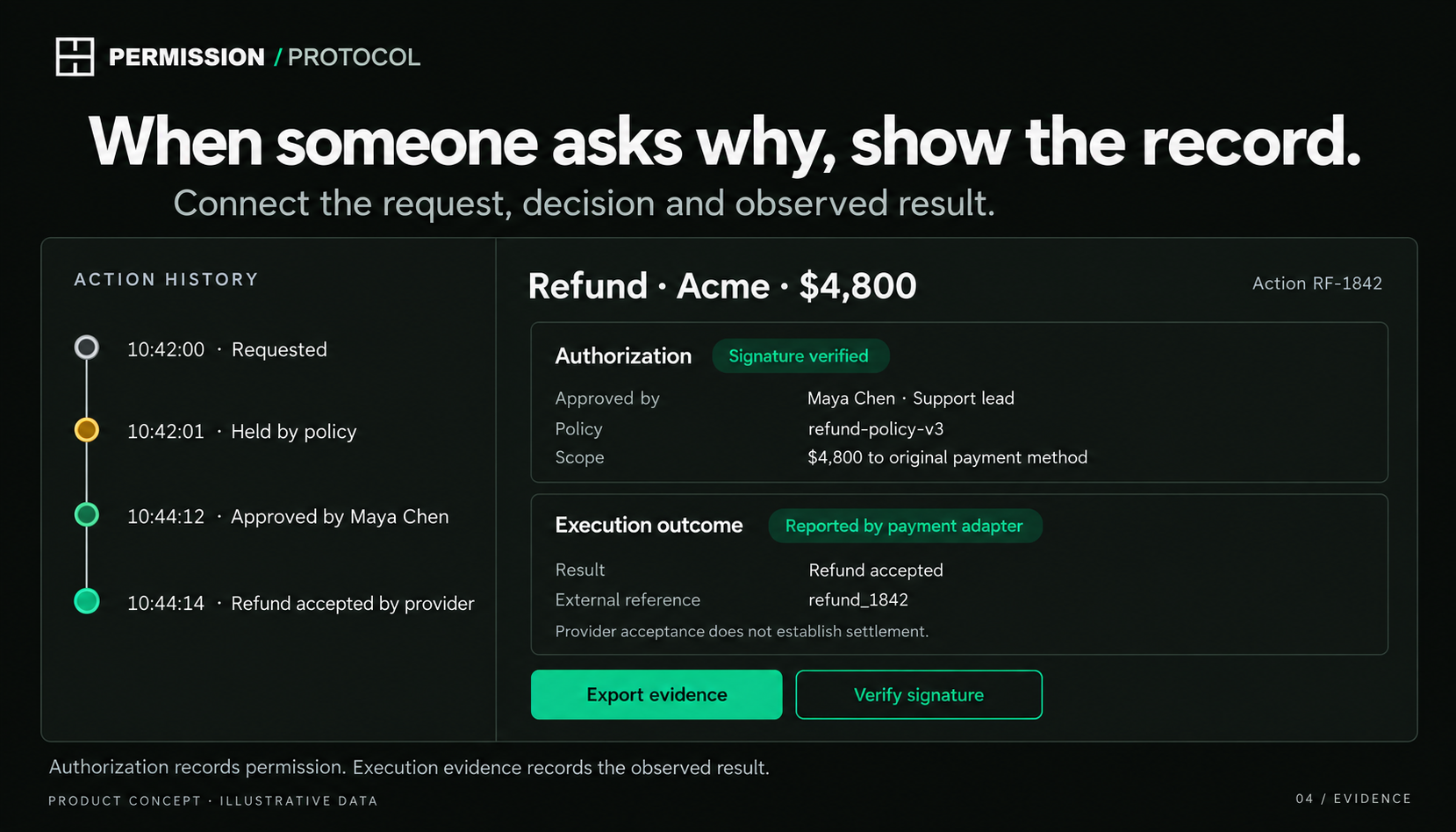Click the Permission Protocol logo icon
The height and width of the screenshot is (832, 1456).
point(75,57)
